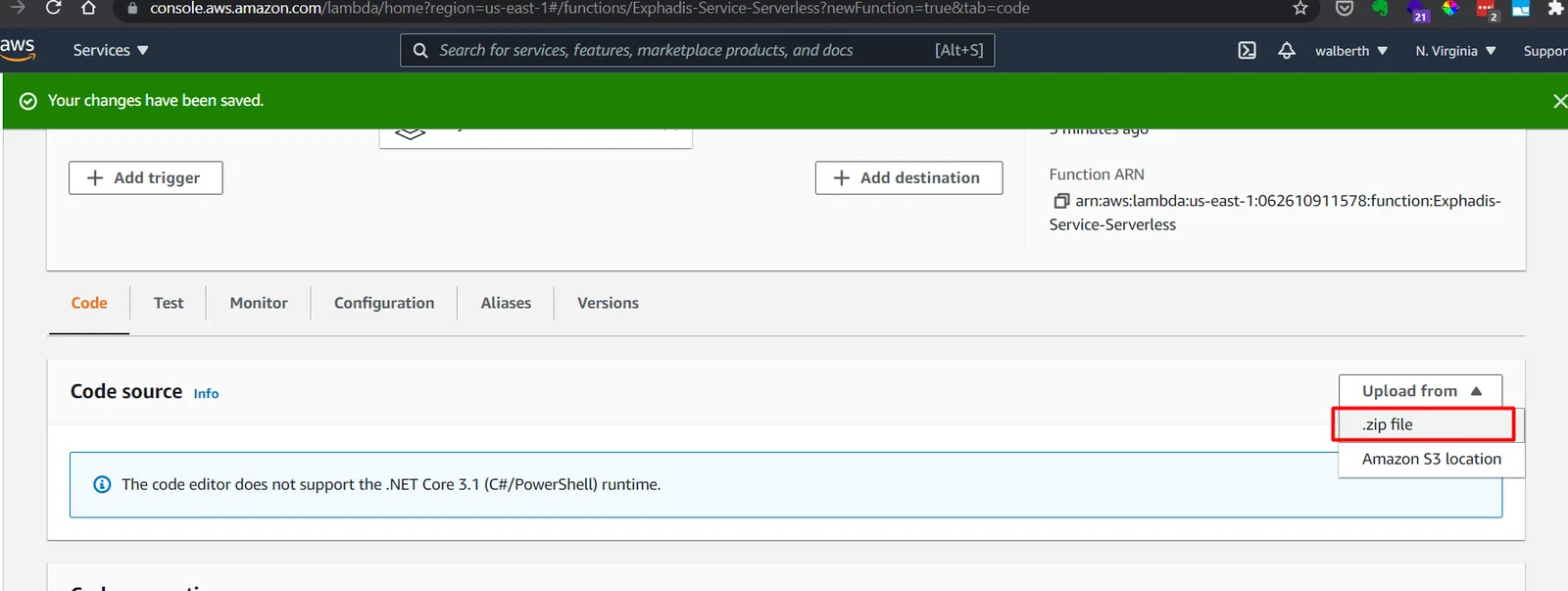1568x591 pixels.
Task: Switch to the Code tab
Action: (x=89, y=303)
